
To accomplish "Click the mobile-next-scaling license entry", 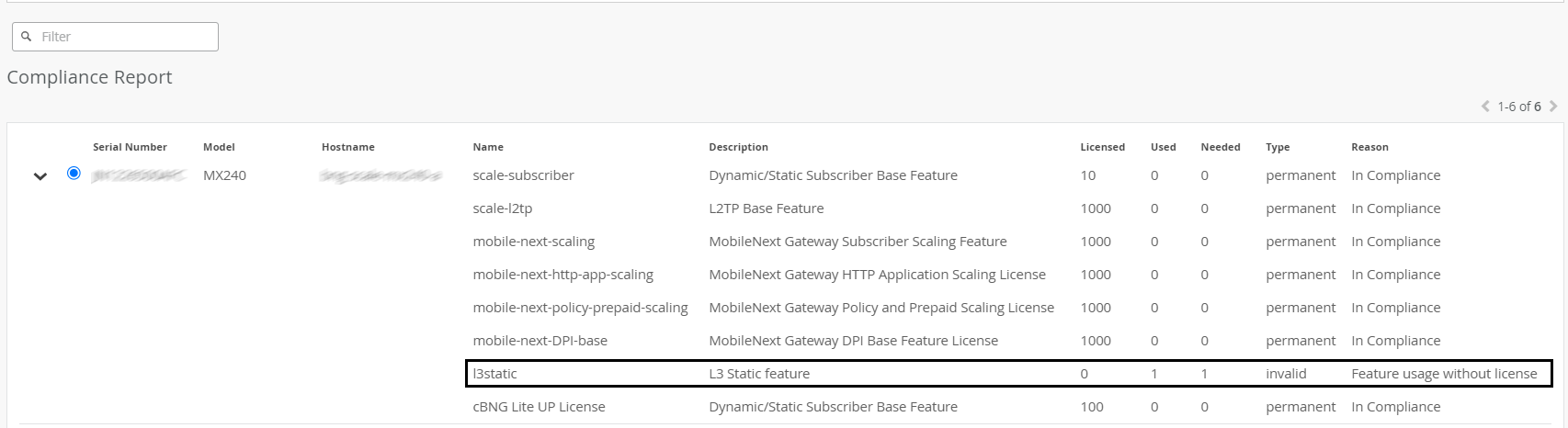I will [533, 242].
